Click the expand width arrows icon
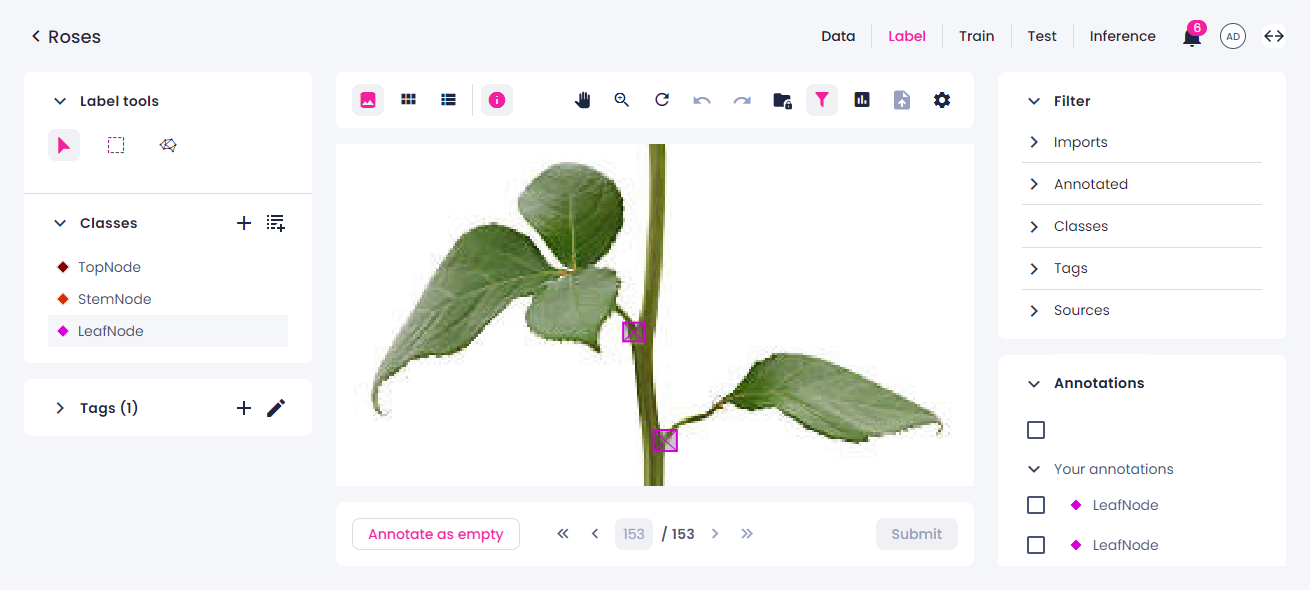The width and height of the screenshot is (1310, 590). click(1273, 36)
